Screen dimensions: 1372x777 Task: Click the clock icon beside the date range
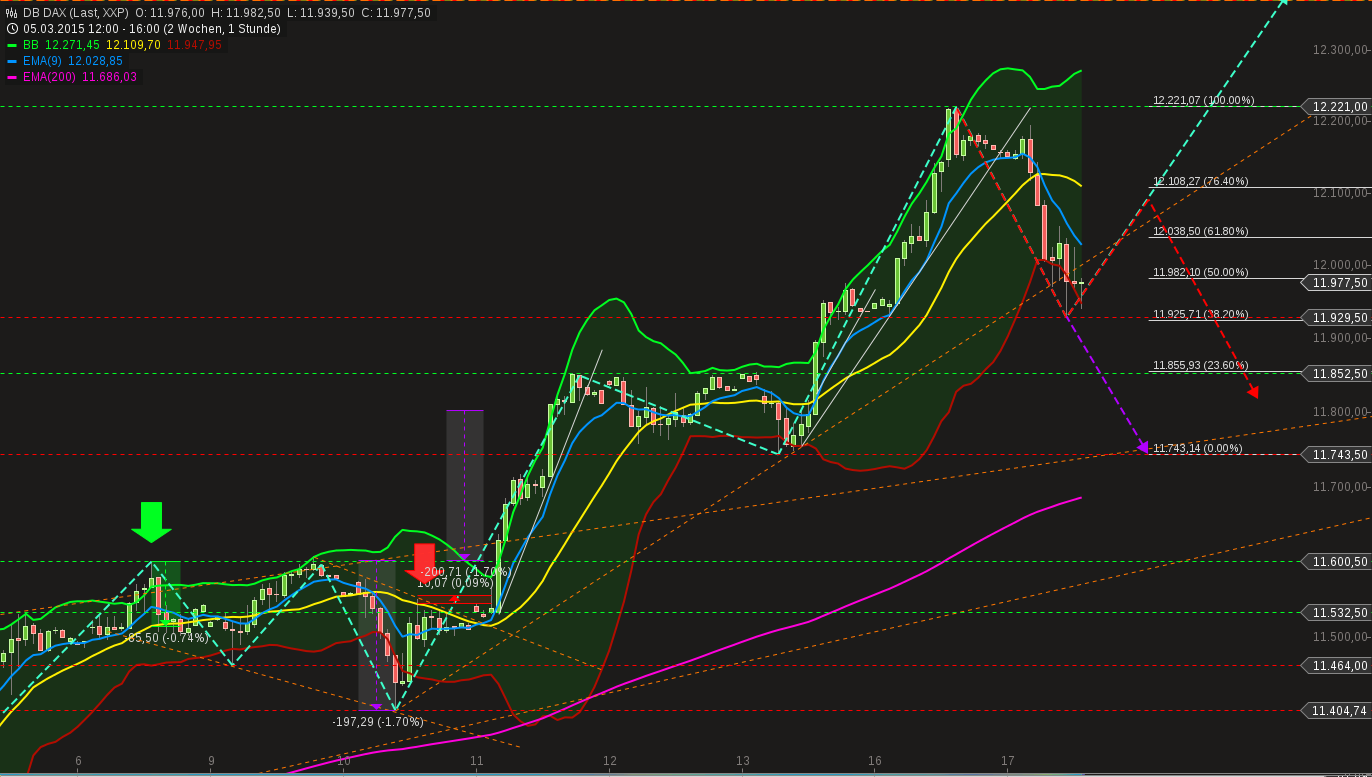[x=12, y=29]
